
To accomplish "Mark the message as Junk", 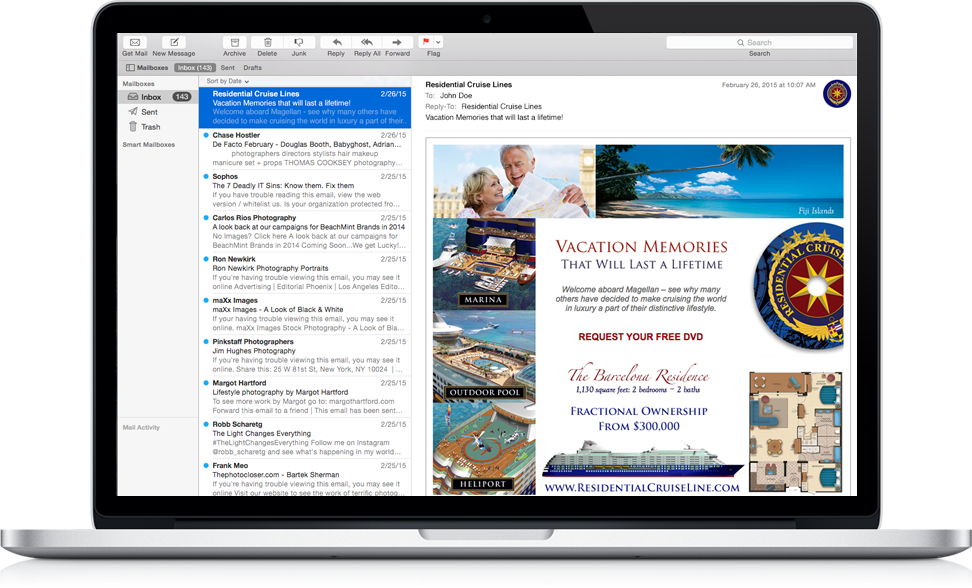I will coord(298,42).
